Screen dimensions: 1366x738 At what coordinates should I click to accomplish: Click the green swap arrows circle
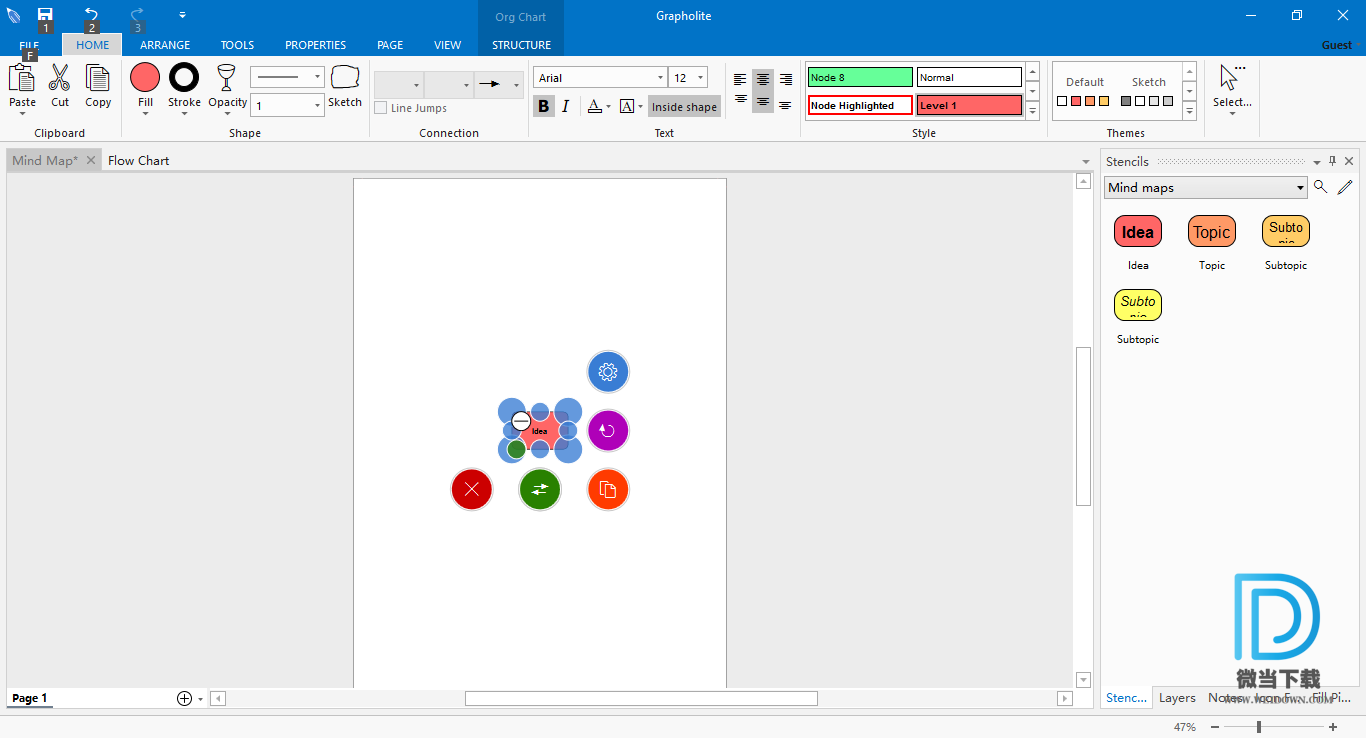(x=540, y=489)
